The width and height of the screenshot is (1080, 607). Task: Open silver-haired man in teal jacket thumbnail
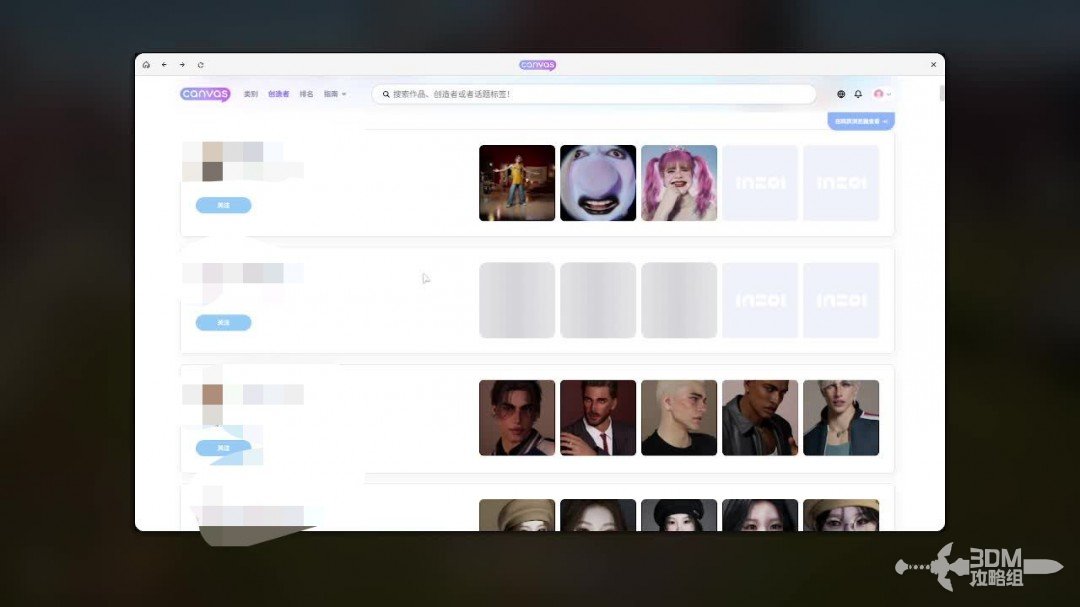coord(841,418)
